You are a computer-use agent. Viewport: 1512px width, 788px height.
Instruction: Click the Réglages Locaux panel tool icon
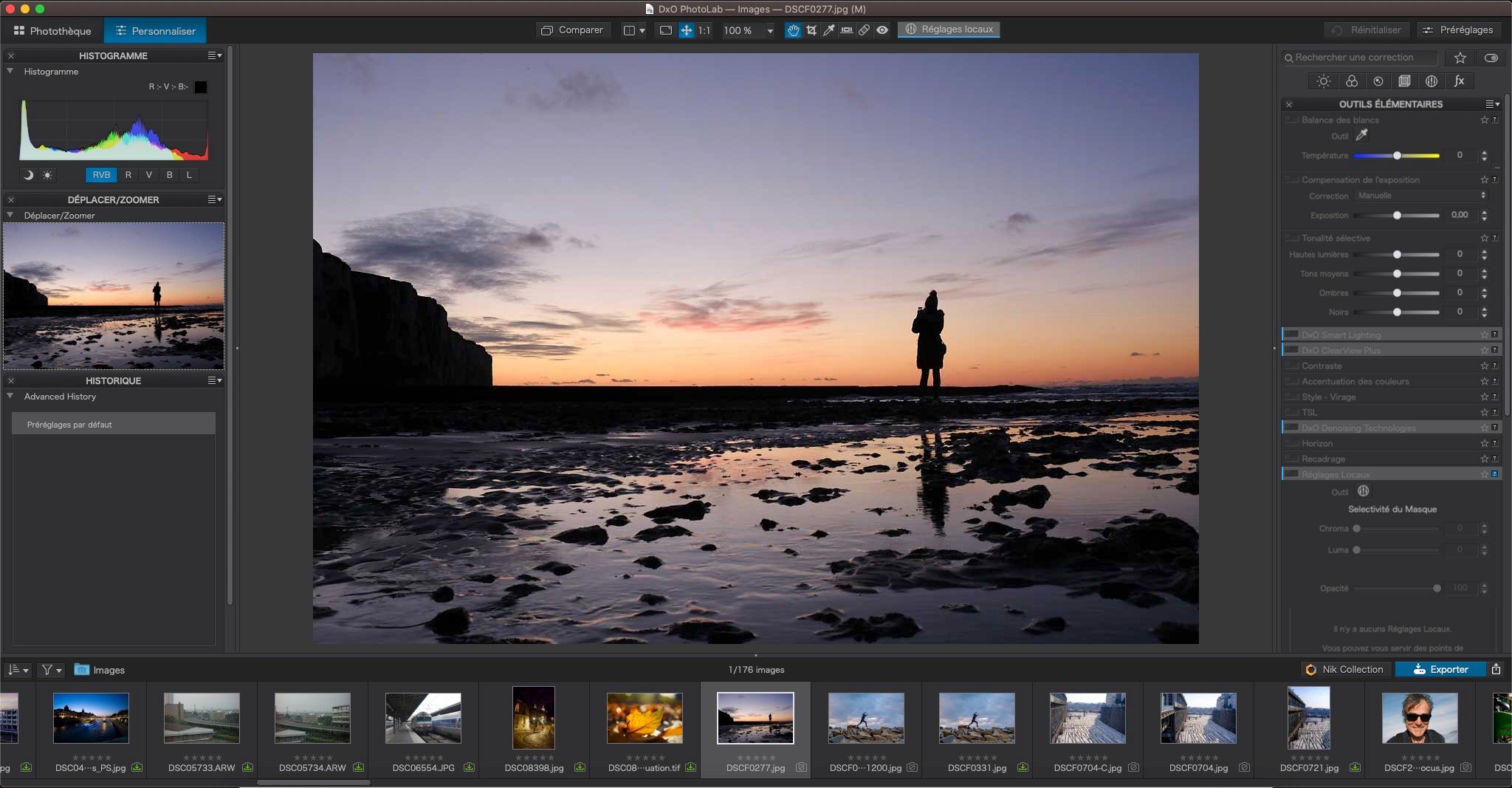pyautogui.click(x=1363, y=491)
